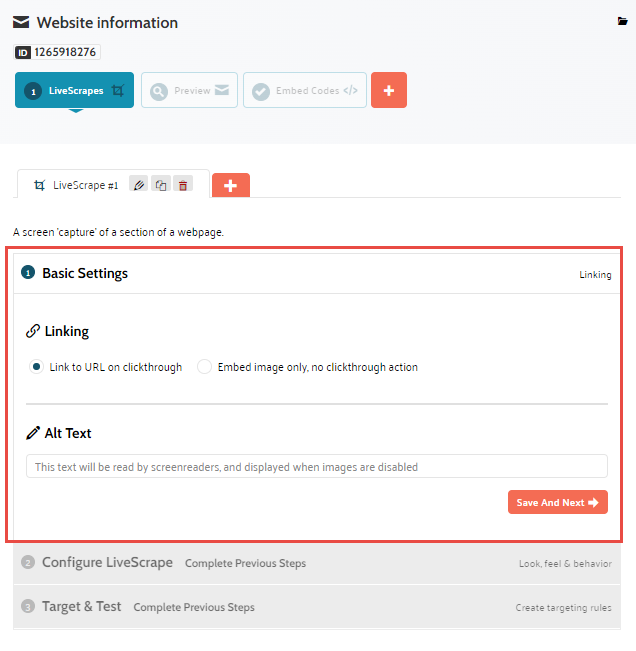This screenshot has height=651, width=636.
Task: Select Link to URL on clickthrough
Action: point(37,367)
